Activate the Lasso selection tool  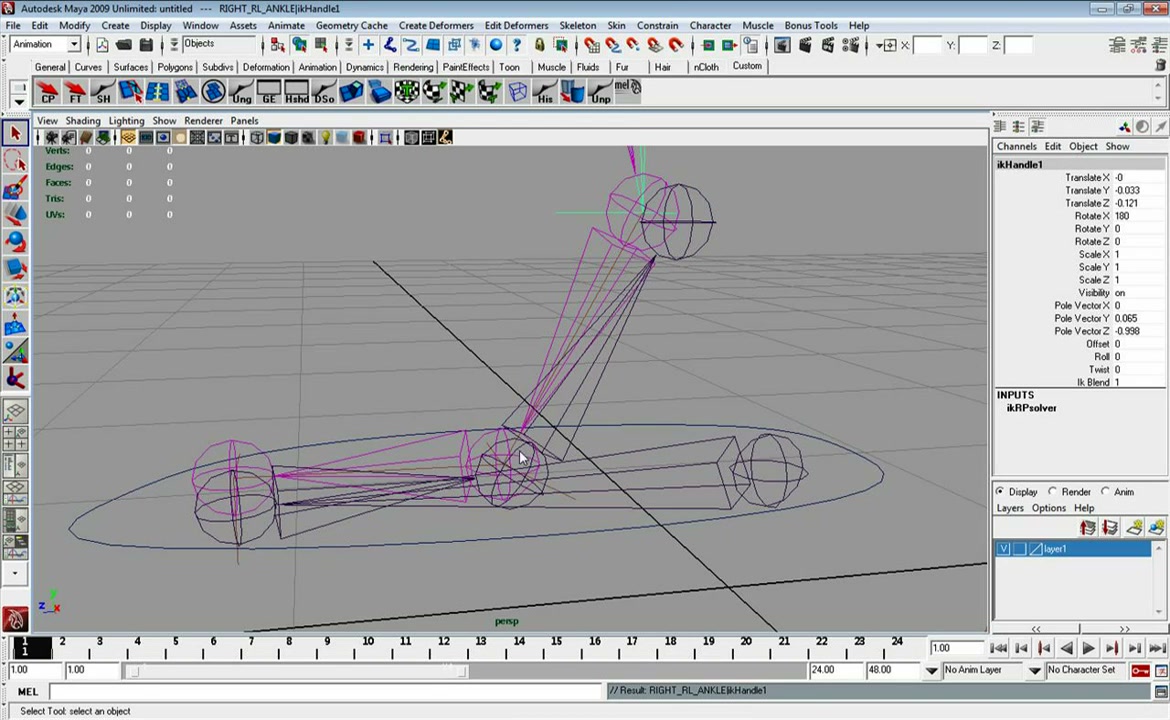(x=15, y=160)
